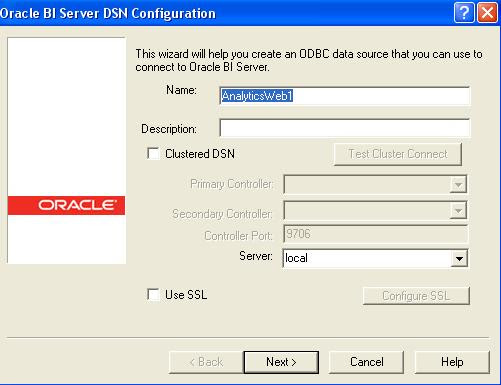
Task: Click the title bar help question mark icon
Action: 464,13
